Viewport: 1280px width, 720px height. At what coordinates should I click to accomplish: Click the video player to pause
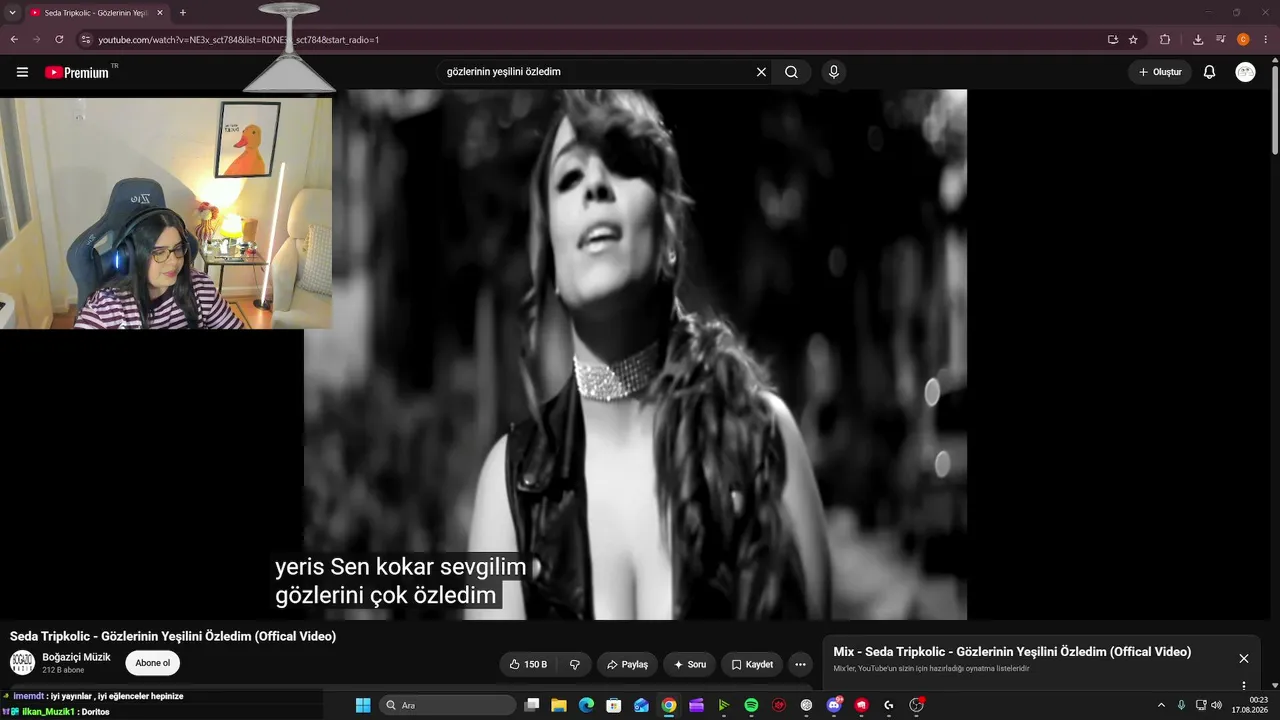point(635,355)
